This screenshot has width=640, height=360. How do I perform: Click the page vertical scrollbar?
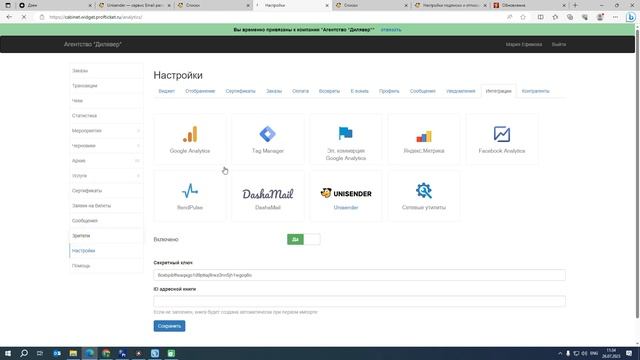coord(637,173)
